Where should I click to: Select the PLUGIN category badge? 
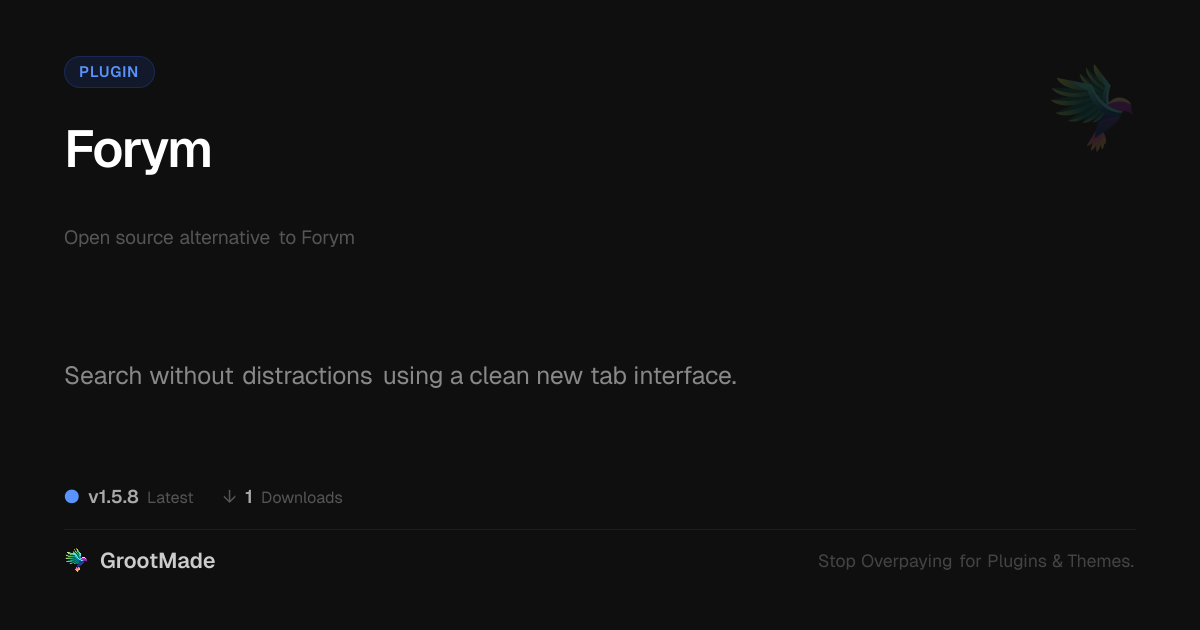[x=109, y=72]
